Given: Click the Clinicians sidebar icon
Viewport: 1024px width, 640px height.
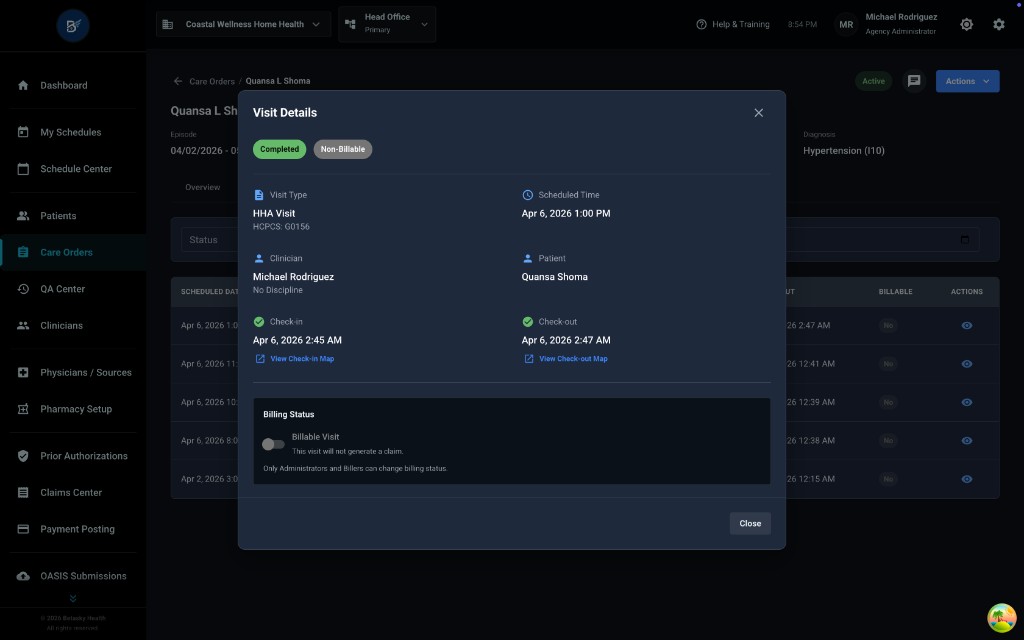Looking at the screenshot, I should tap(23, 326).
